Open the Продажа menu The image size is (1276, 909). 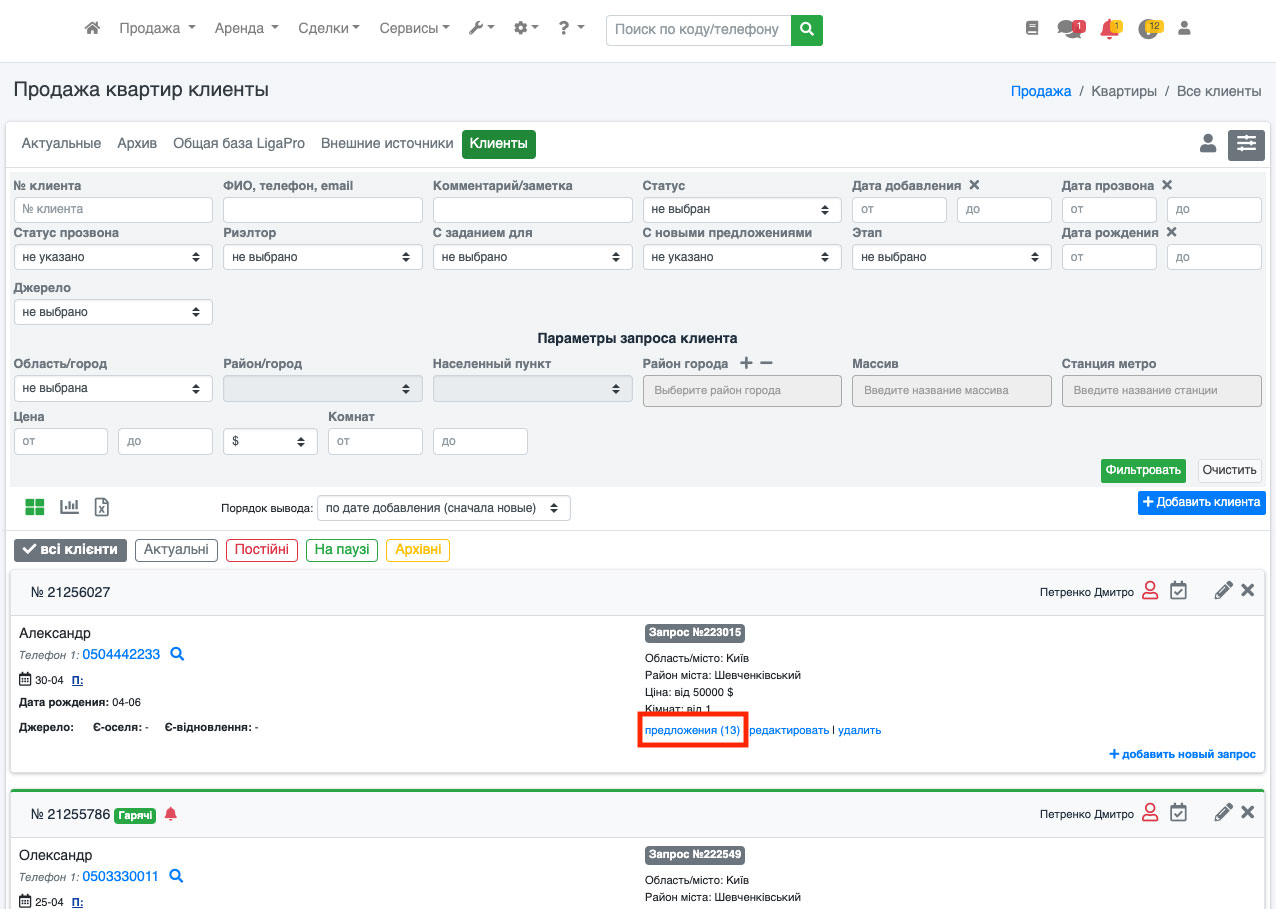click(x=157, y=29)
